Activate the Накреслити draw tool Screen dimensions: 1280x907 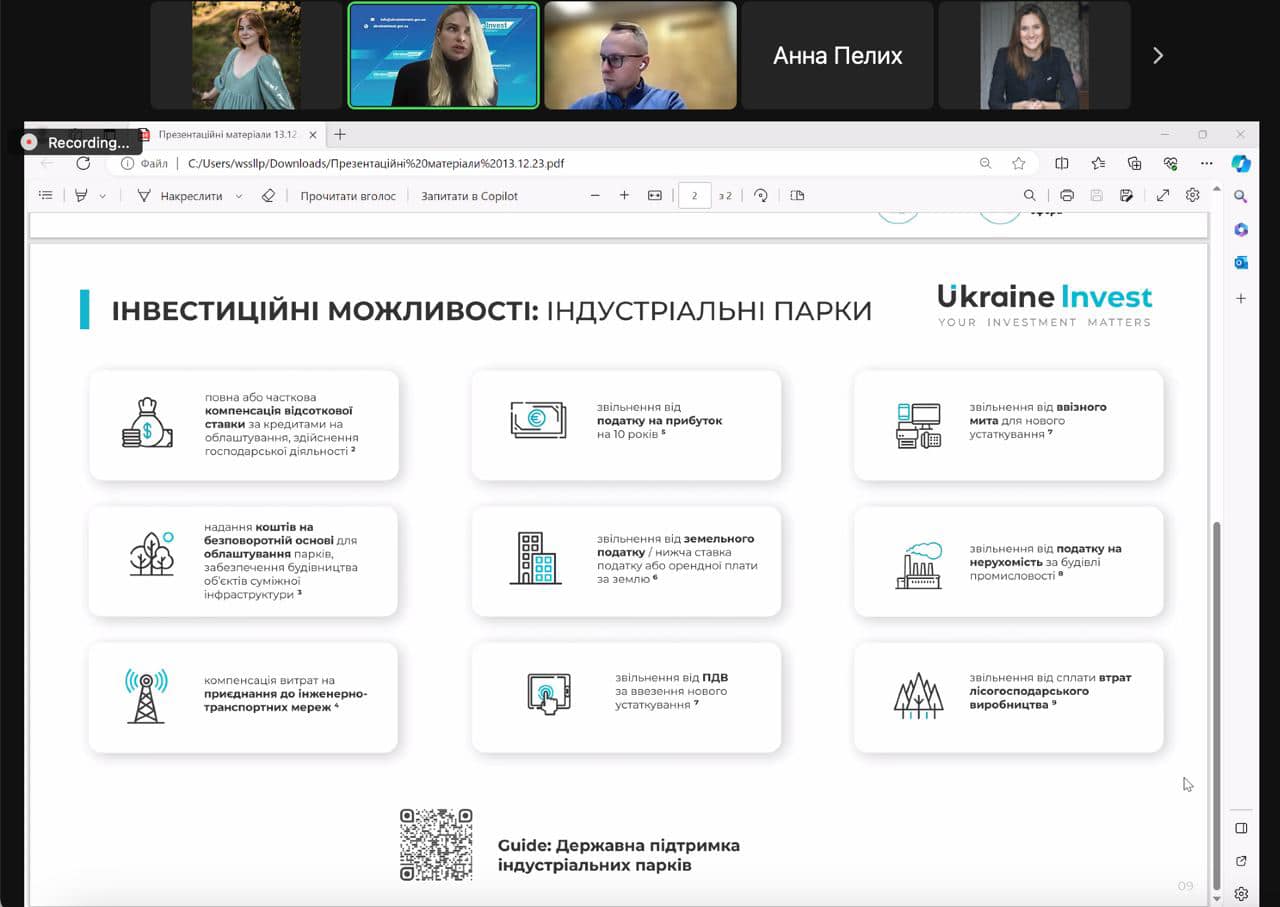(180, 196)
